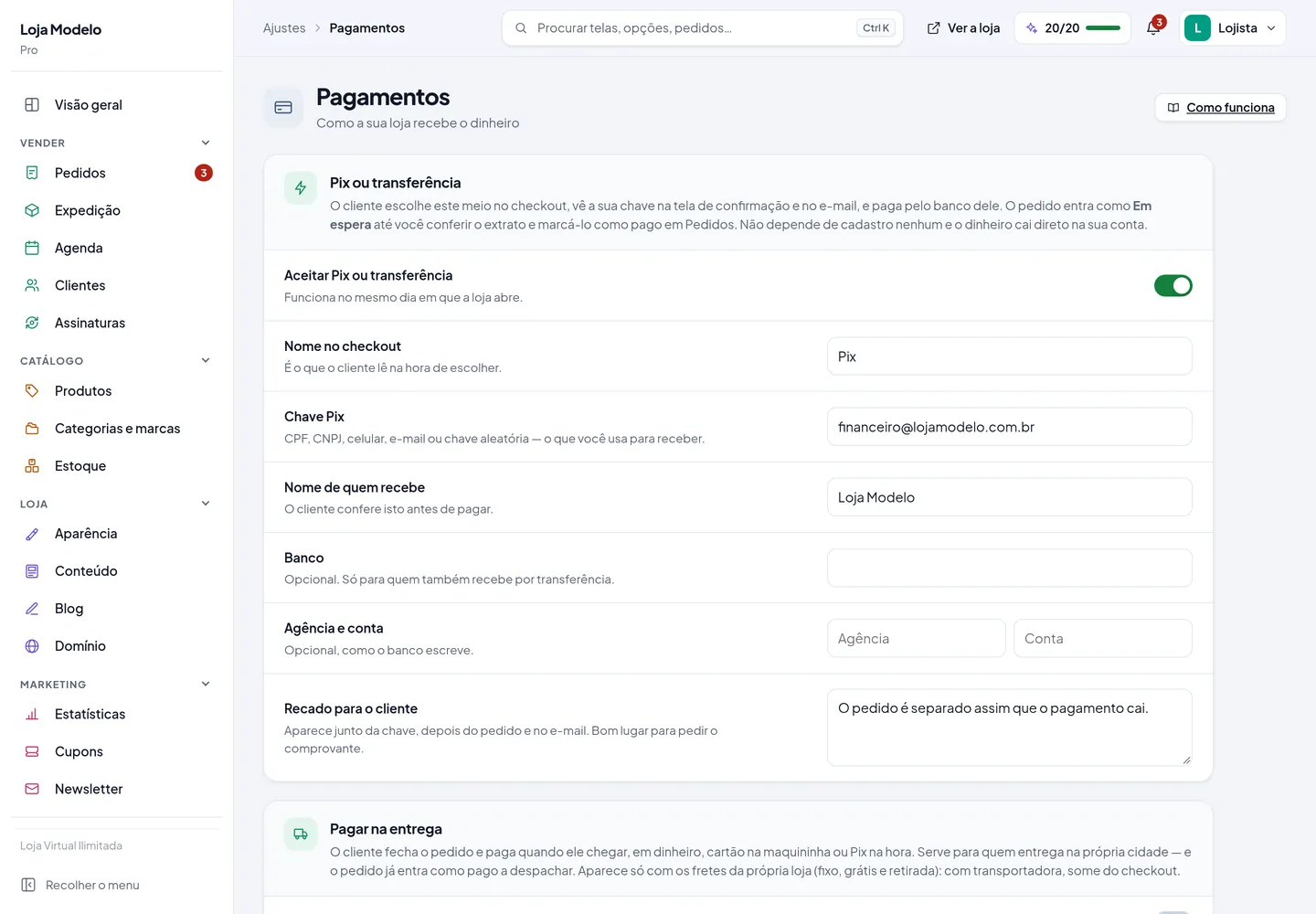Image resolution: width=1316 pixels, height=914 pixels.
Task: Collapse the CATÁLOGO sidebar section
Action: [206, 360]
